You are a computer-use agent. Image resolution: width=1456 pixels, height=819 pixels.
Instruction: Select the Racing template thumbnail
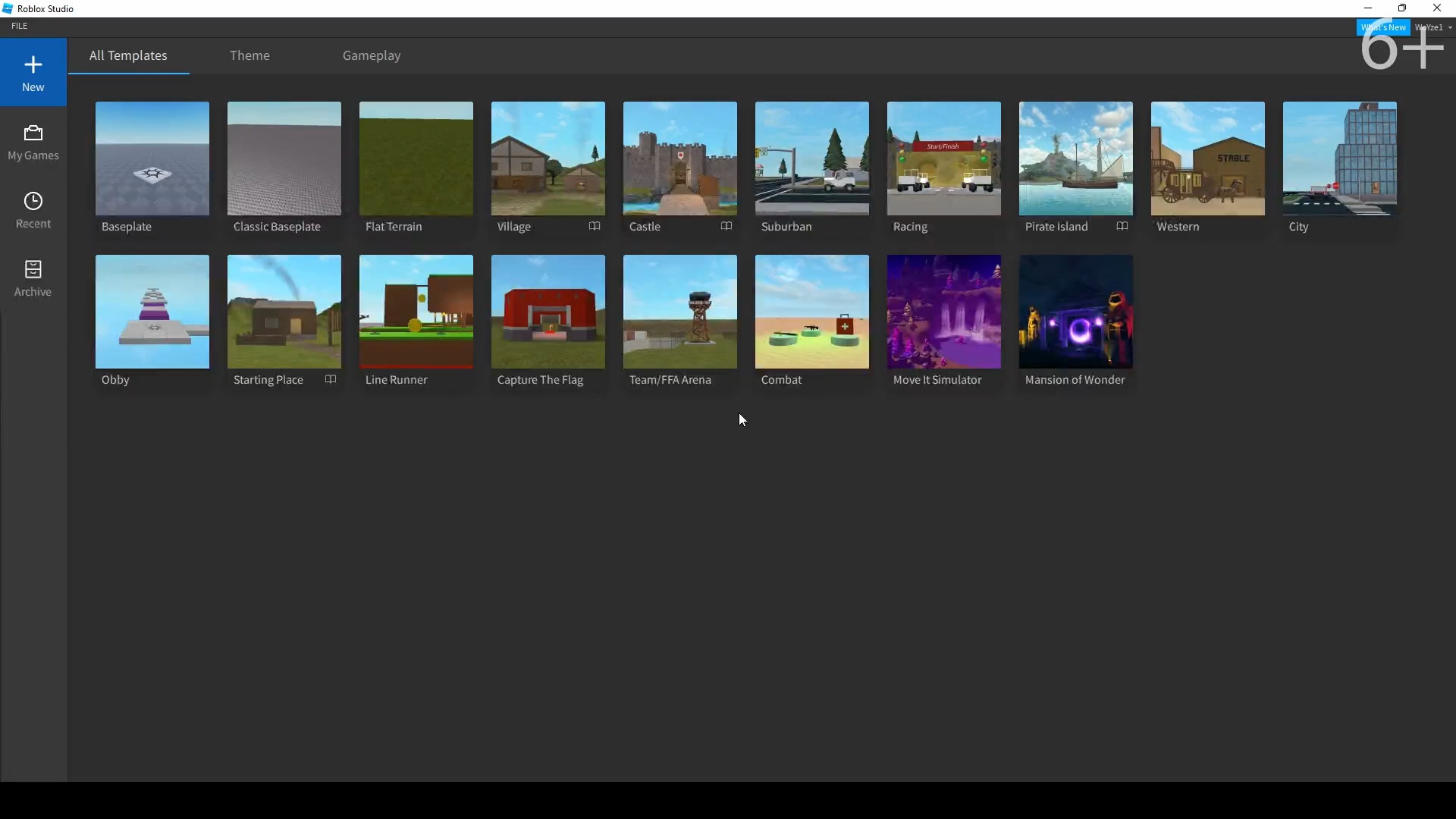click(x=944, y=158)
